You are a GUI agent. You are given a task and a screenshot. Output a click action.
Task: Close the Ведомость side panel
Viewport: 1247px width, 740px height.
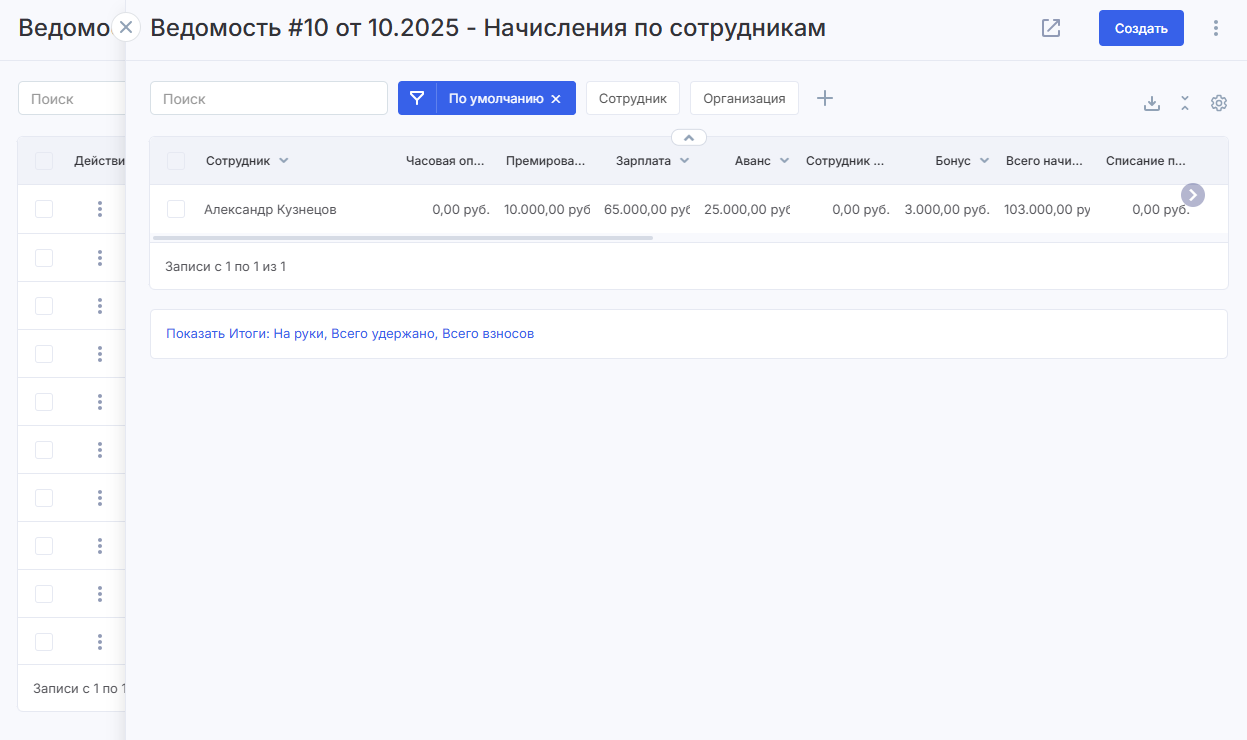pyautogui.click(x=126, y=28)
